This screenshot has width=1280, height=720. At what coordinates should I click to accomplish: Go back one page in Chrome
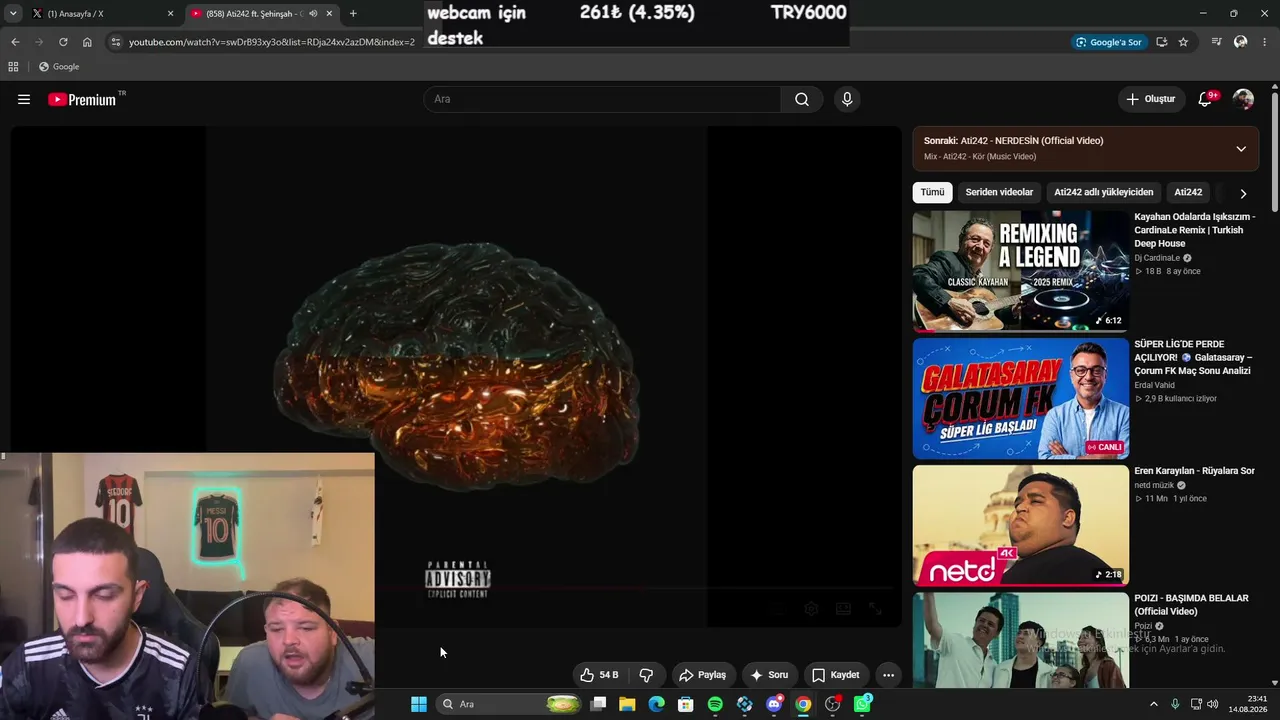(15, 42)
